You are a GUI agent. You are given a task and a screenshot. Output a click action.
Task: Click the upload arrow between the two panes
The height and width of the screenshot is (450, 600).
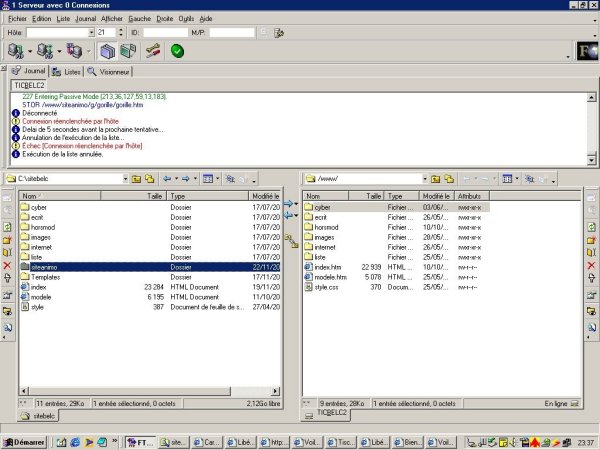(x=289, y=204)
